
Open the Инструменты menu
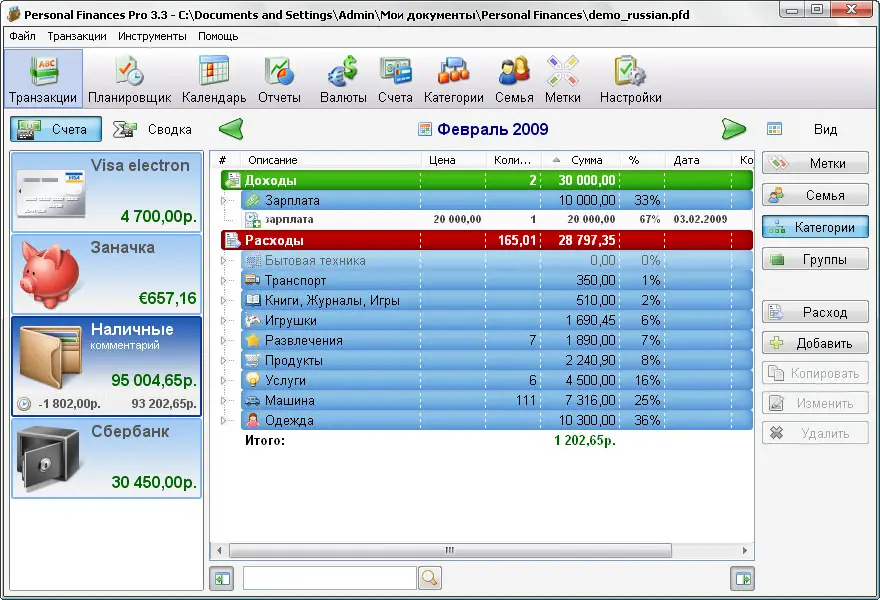coord(152,36)
